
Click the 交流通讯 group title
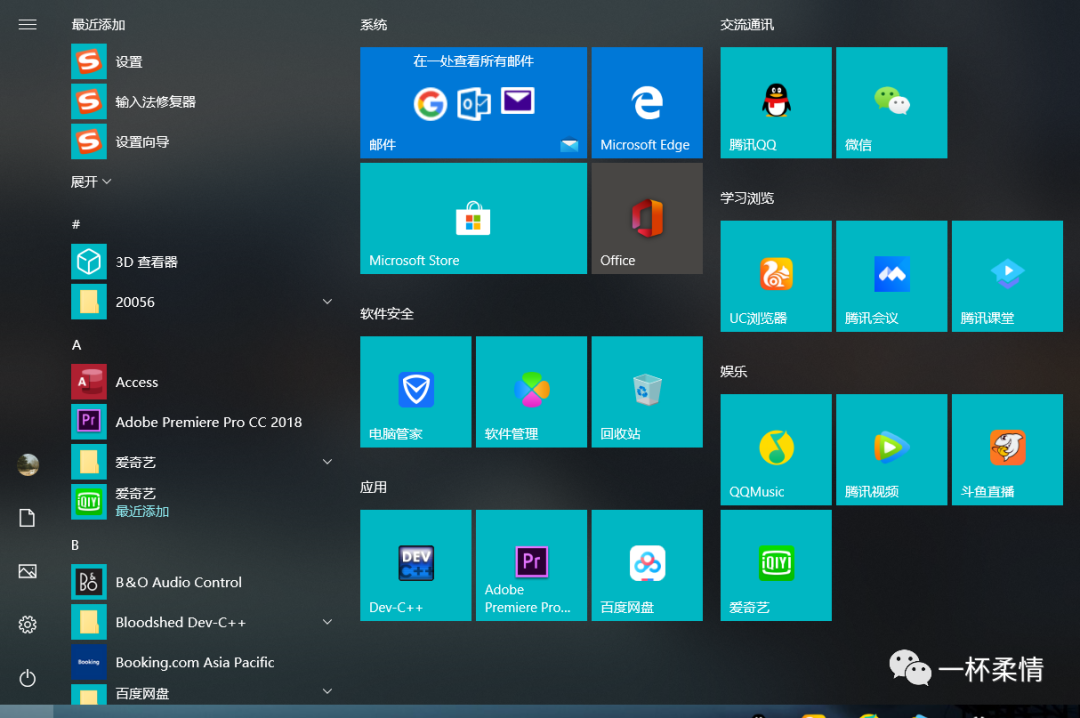[x=747, y=25]
